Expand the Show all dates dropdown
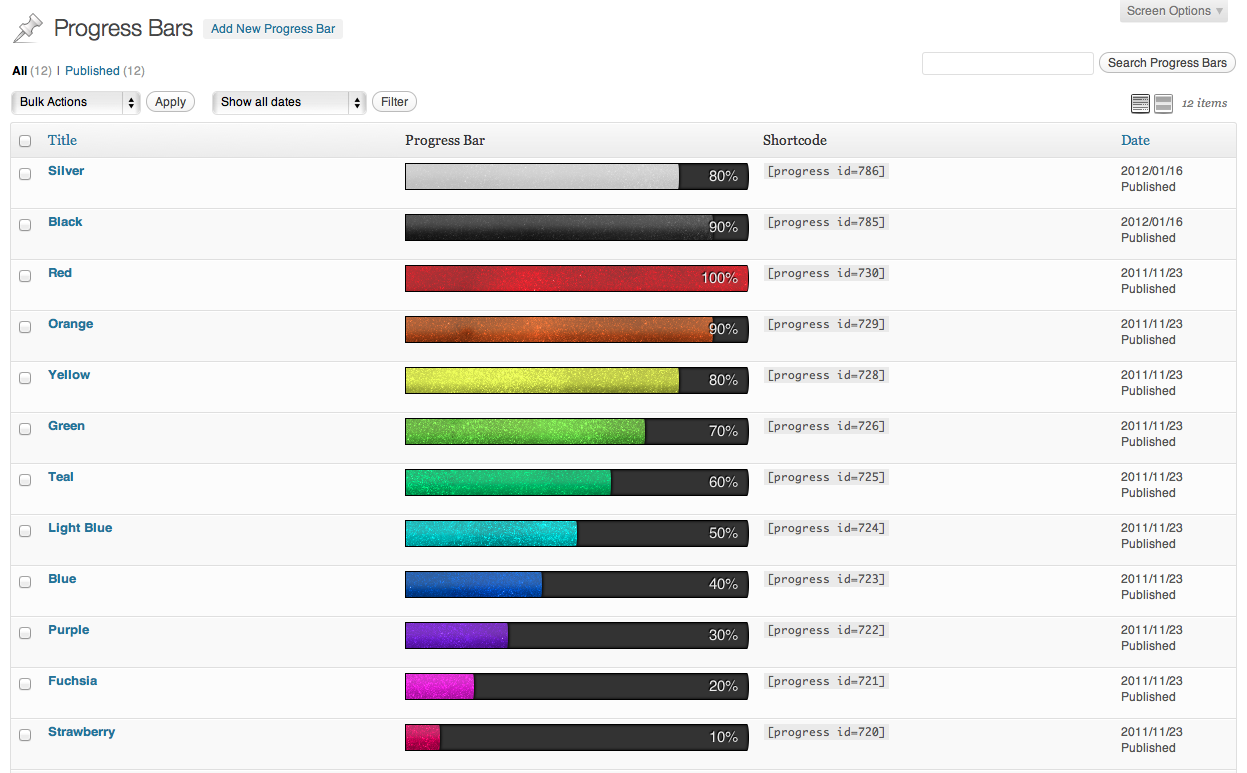 (289, 102)
